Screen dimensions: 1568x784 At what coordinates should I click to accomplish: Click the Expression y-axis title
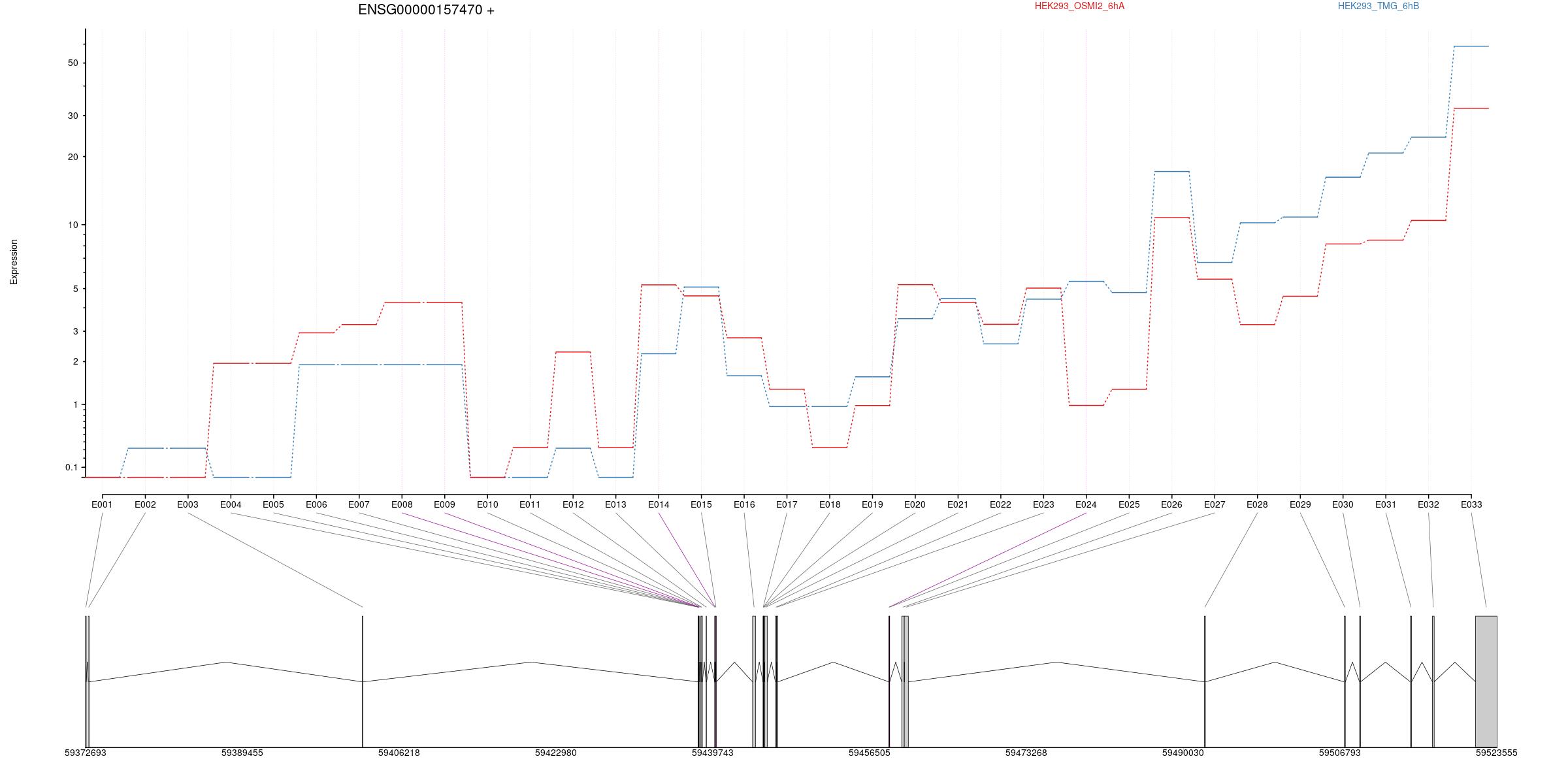[14, 261]
